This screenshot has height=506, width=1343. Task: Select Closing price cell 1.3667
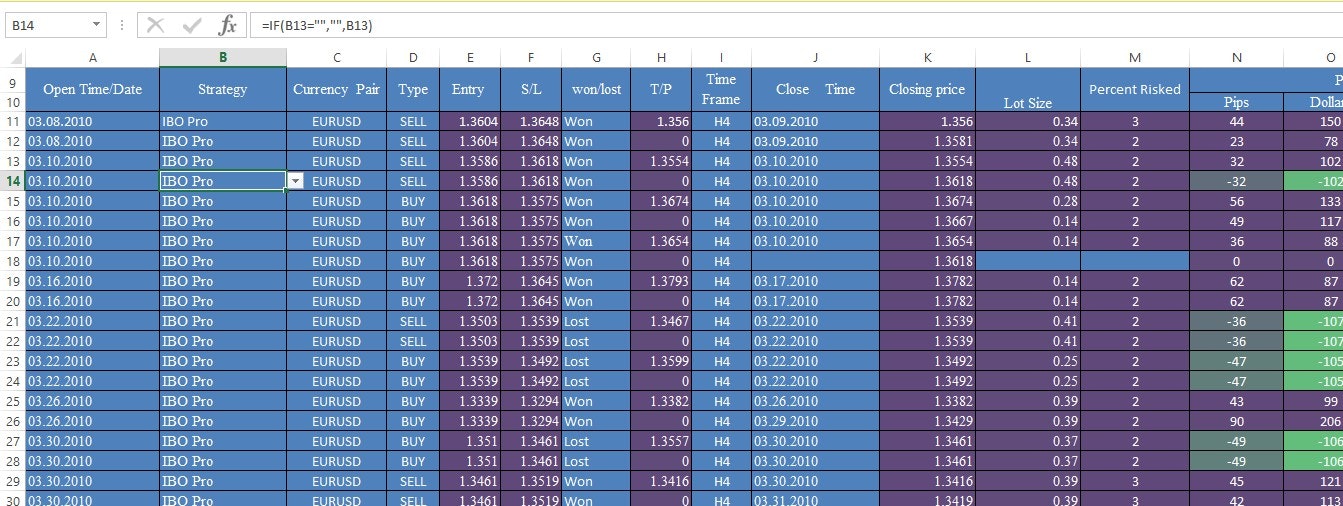pyautogui.click(x=927, y=221)
